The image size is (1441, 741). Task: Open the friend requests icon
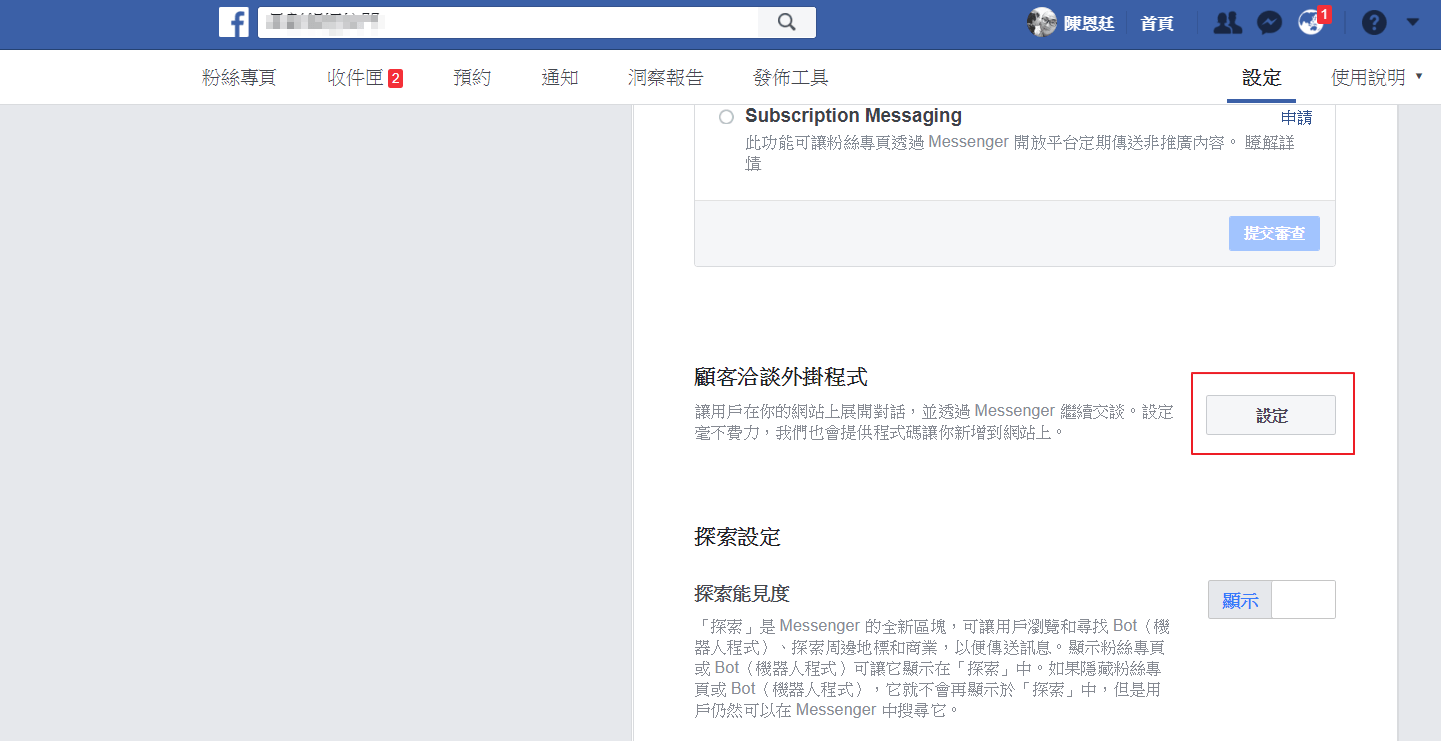pyautogui.click(x=1227, y=23)
